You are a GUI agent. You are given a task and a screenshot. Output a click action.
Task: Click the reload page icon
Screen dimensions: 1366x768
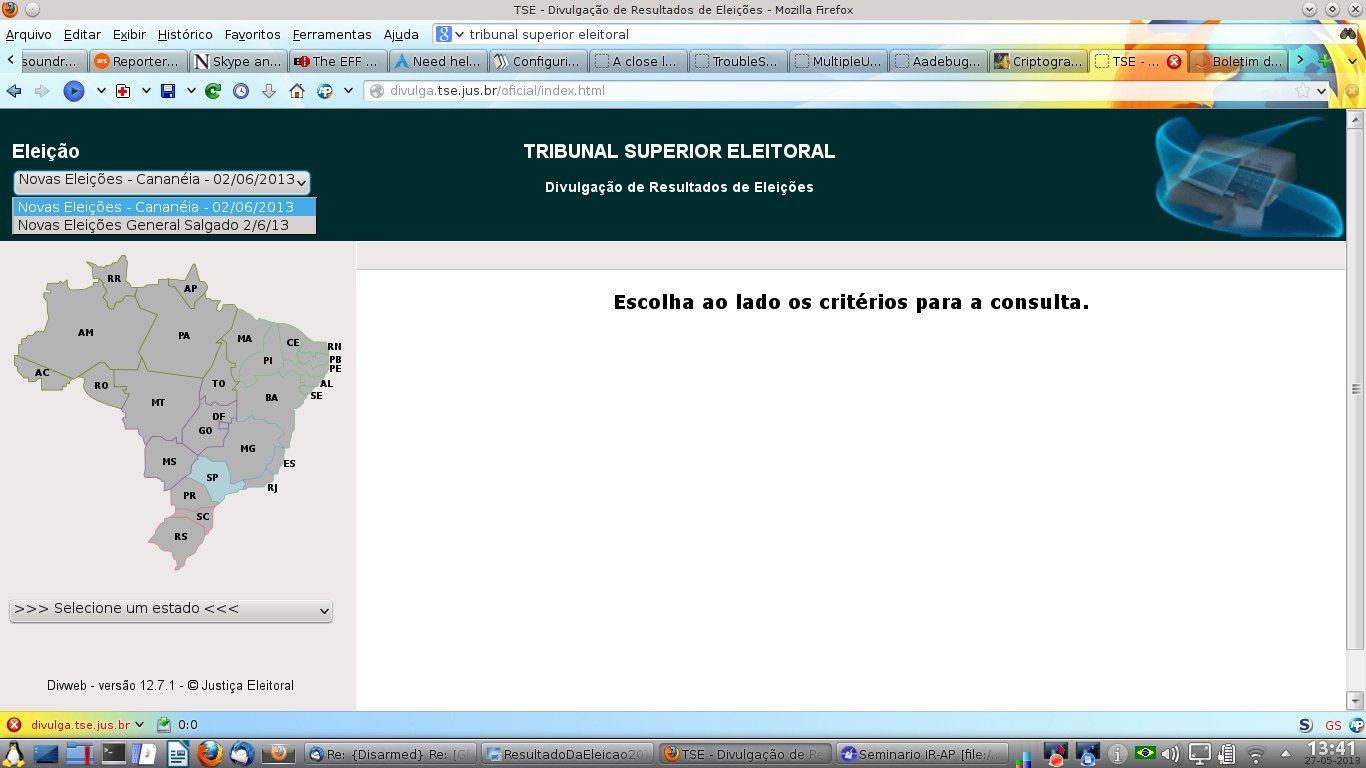[x=213, y=91]
